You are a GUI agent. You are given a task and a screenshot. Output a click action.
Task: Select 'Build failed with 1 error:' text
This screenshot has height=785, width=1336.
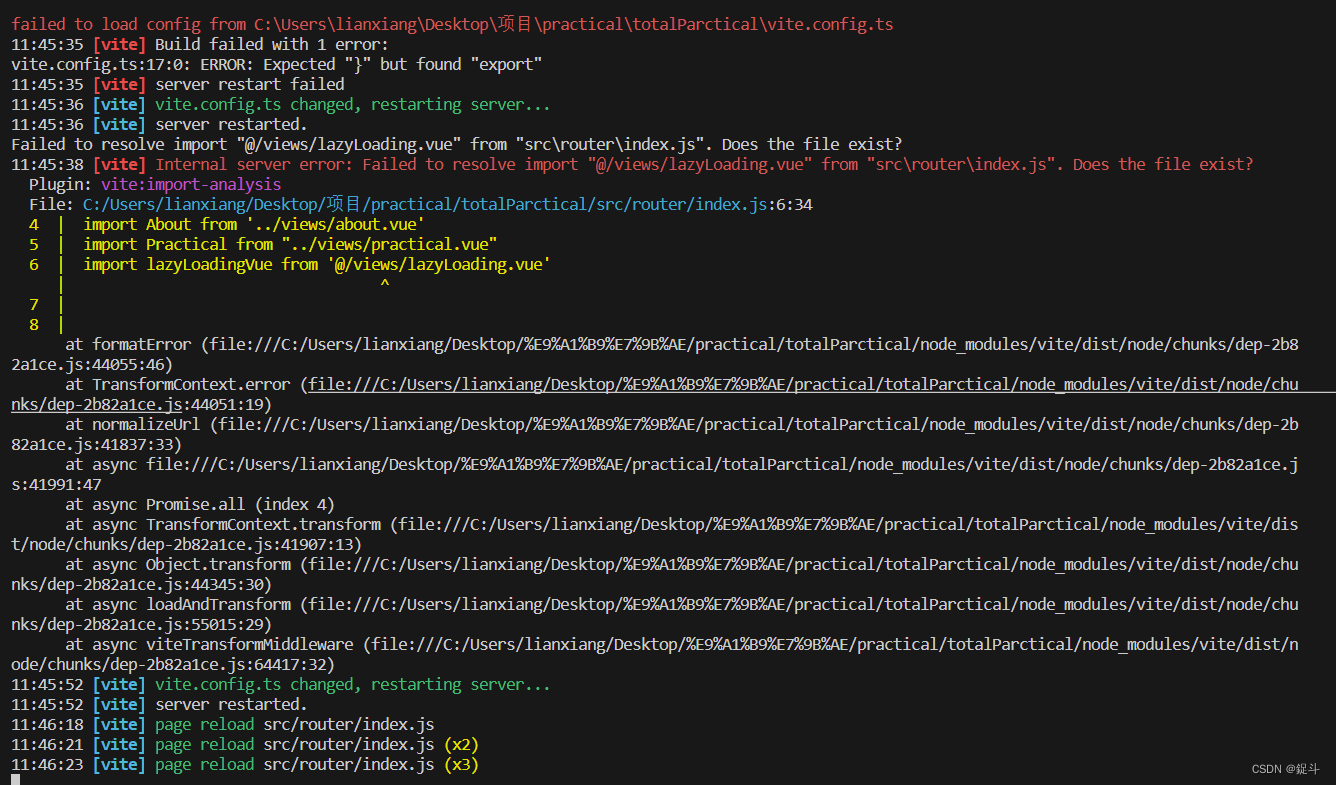pyautogui.click(x=272, y=44)
